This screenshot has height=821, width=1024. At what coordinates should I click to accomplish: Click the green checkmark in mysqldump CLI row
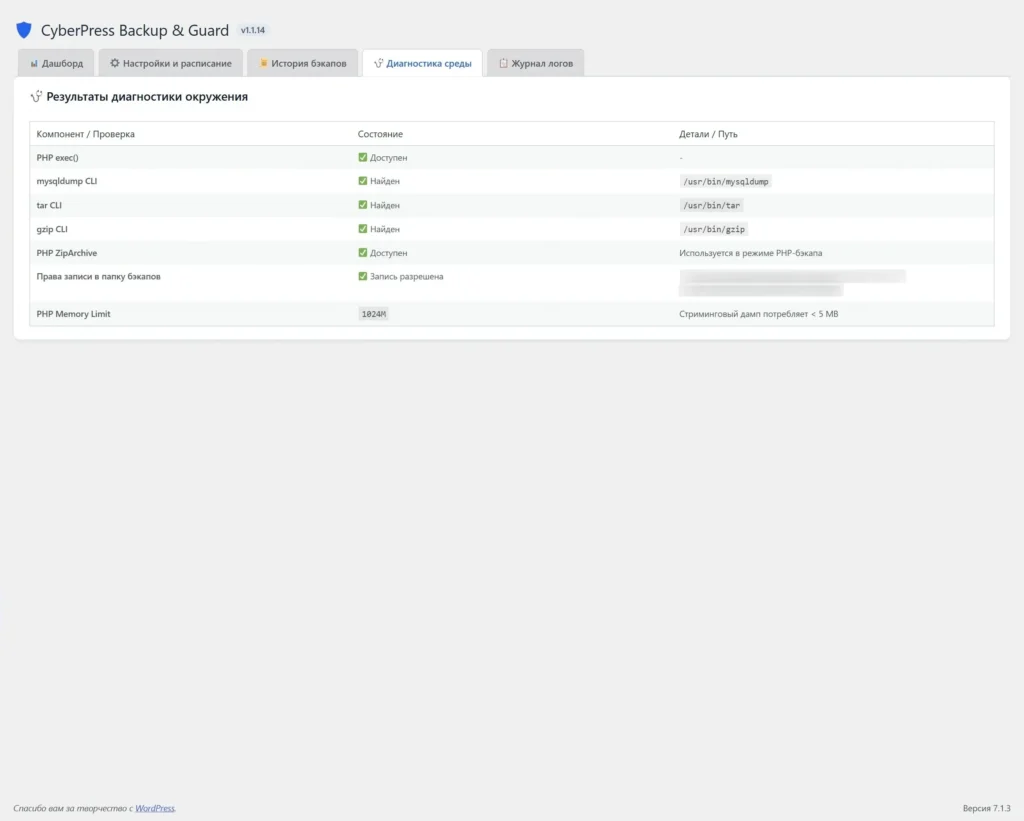pyautogui.click(x=362, y=181)
